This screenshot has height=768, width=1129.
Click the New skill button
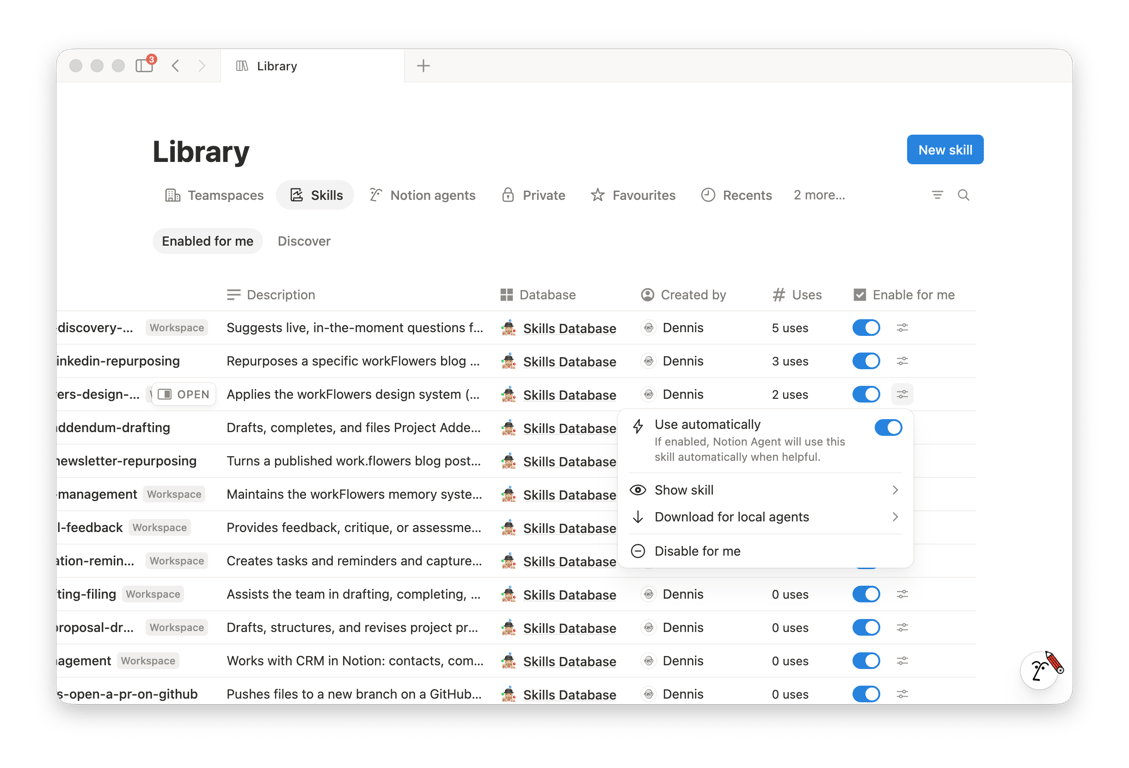click(945, 150)
